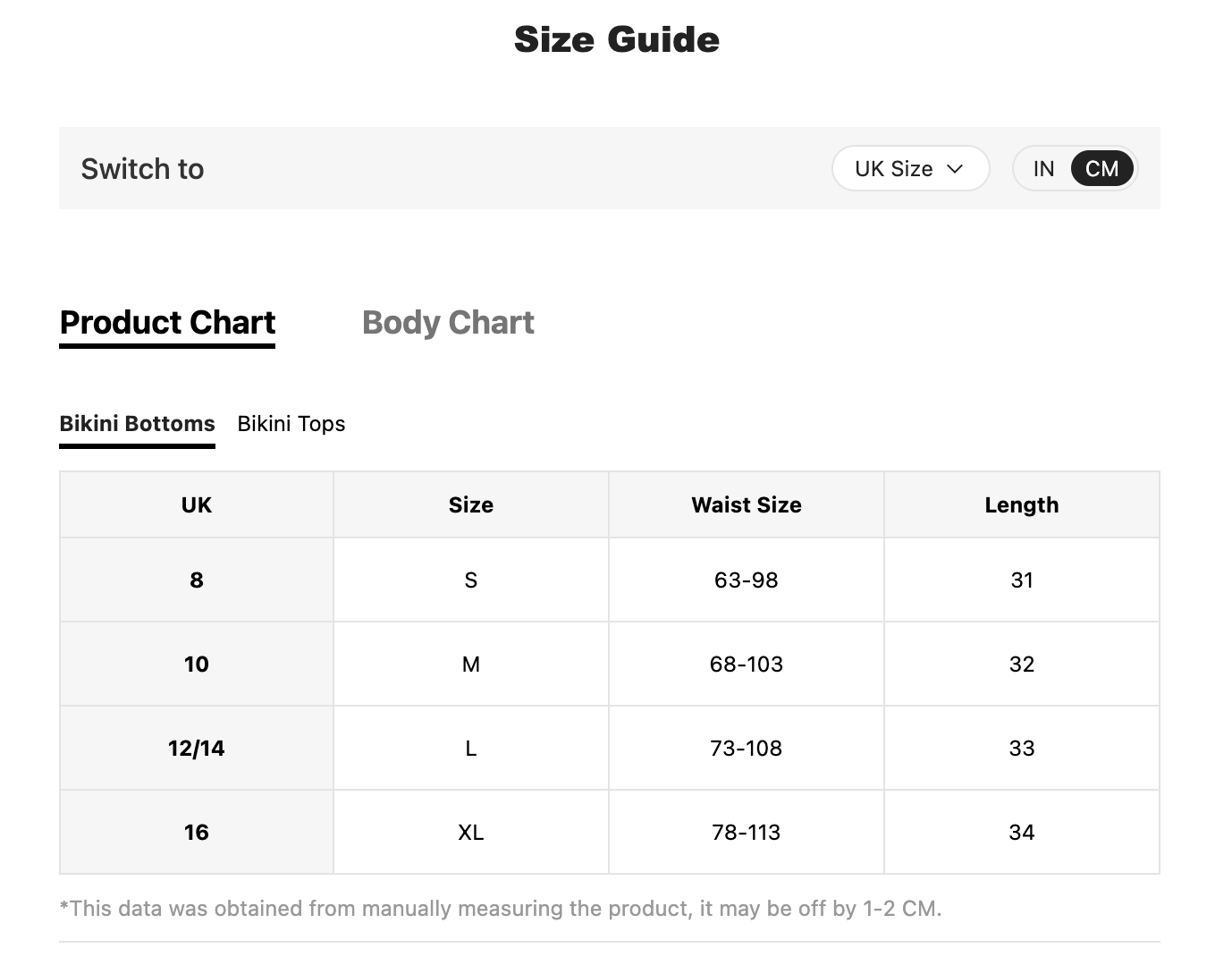
Task: Select the Bikini Bottoms sub-tab
Action: click(137, 426)
